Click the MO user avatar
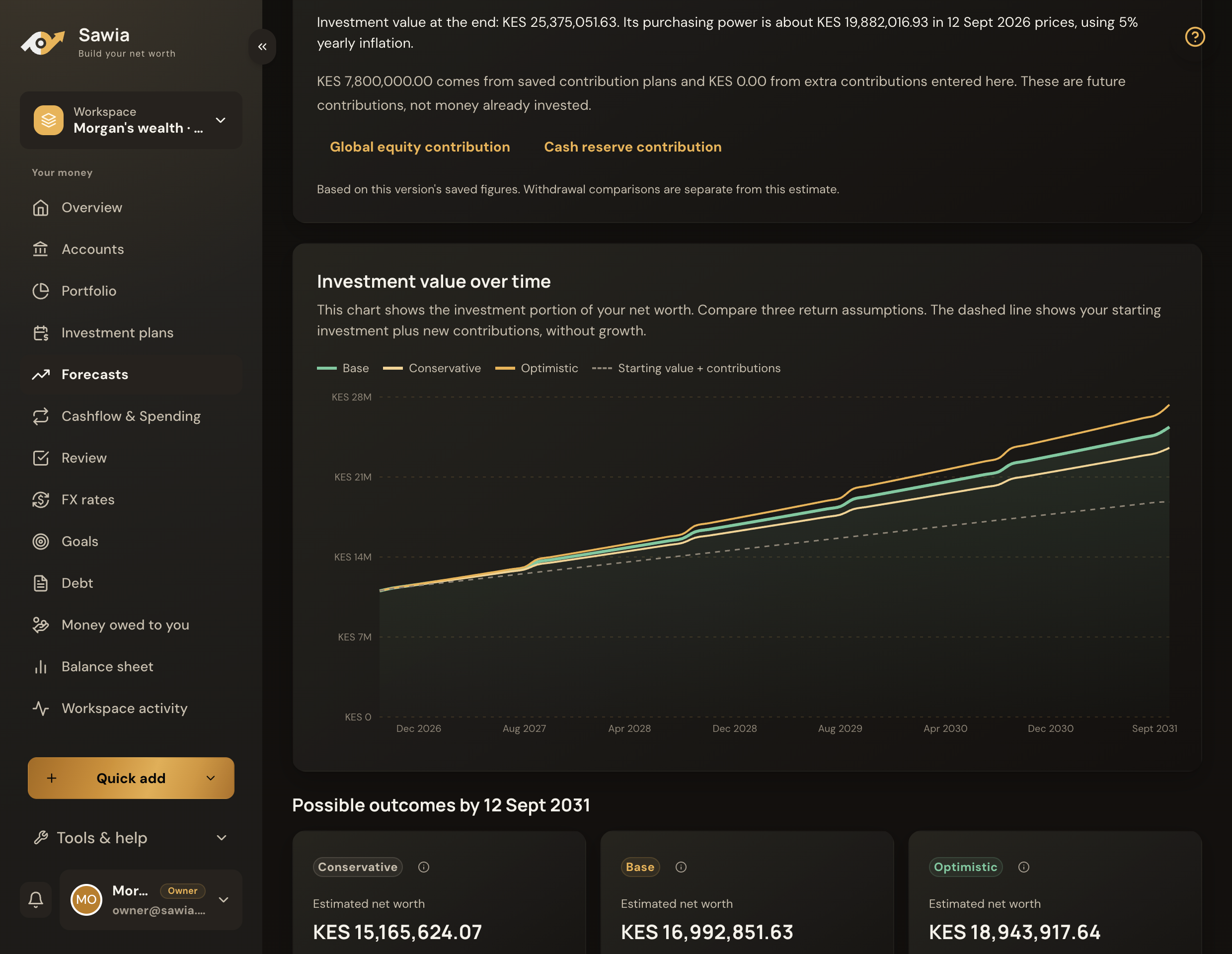Image resolution: width=1232 pixels, height=954 pixels. point(86,899)
